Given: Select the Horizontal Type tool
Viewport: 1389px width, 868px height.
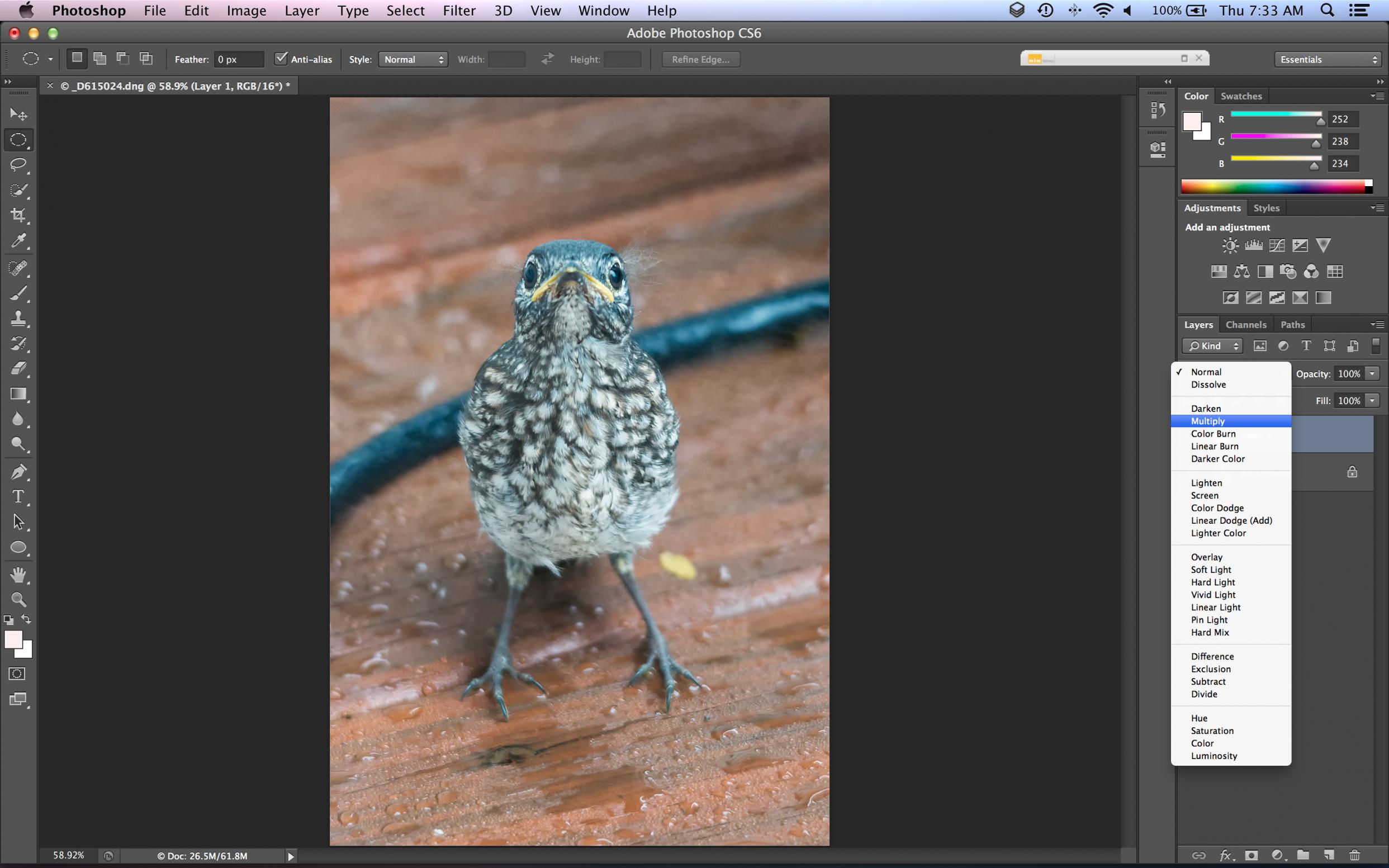Looking at the screenshot, I should pyautogui.click(x=18, y=496).
